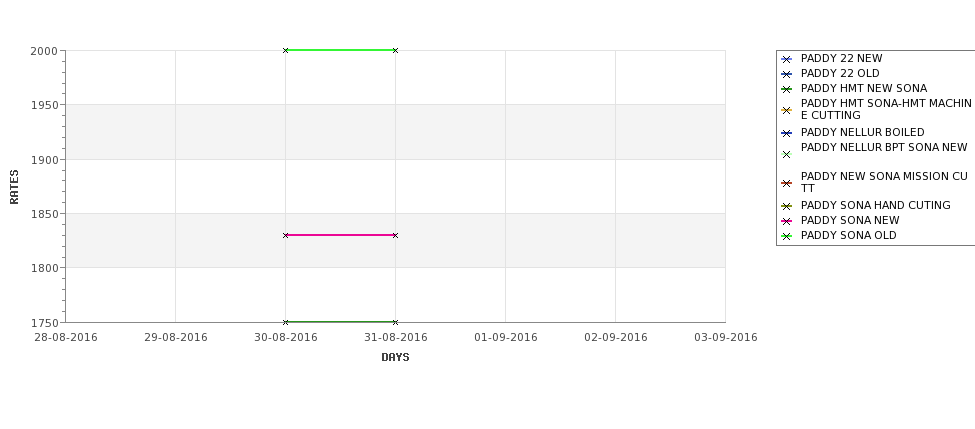Click the RATES axis title
This screenshot has width=975, height=429.
tap(14, 187)
